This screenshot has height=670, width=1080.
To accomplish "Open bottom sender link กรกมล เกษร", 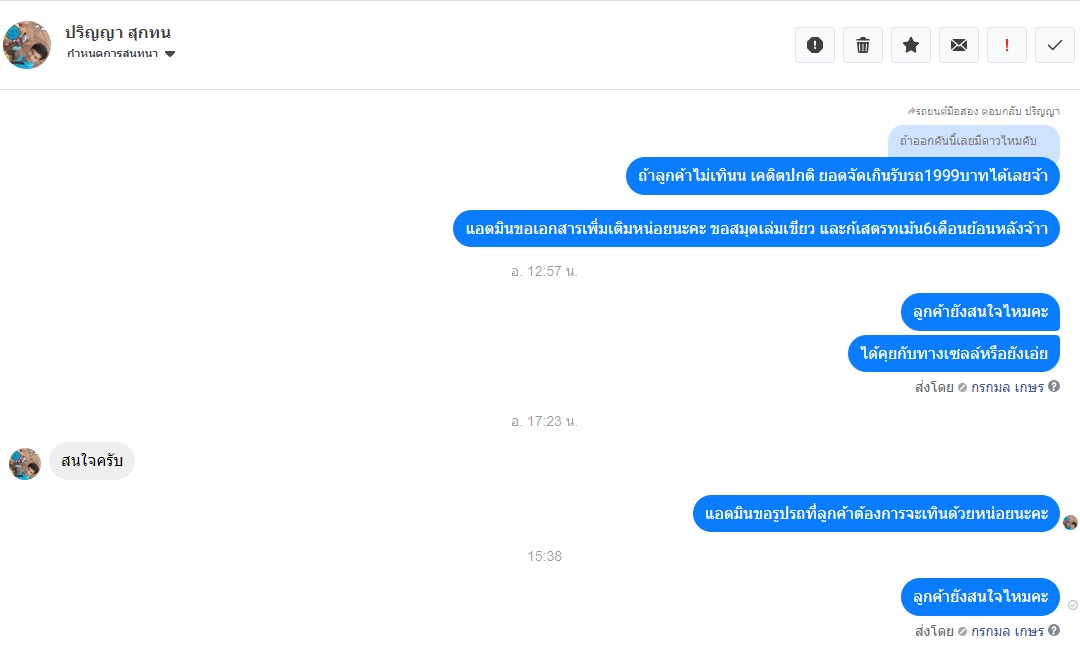I will (1007, 631).
